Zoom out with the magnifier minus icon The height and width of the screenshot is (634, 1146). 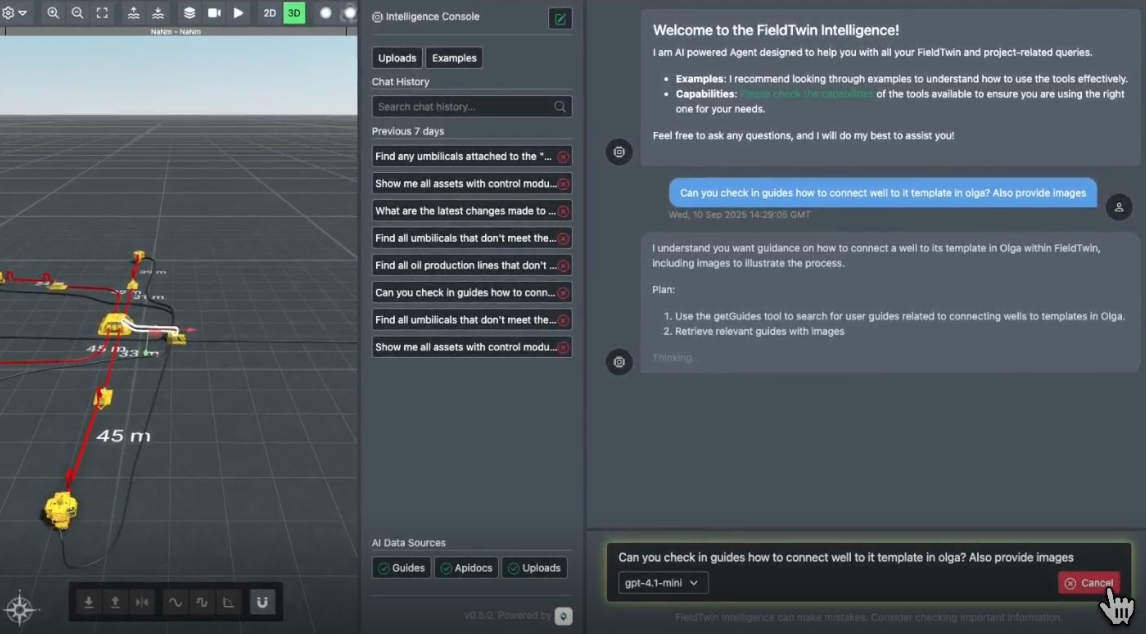(77, 13)
